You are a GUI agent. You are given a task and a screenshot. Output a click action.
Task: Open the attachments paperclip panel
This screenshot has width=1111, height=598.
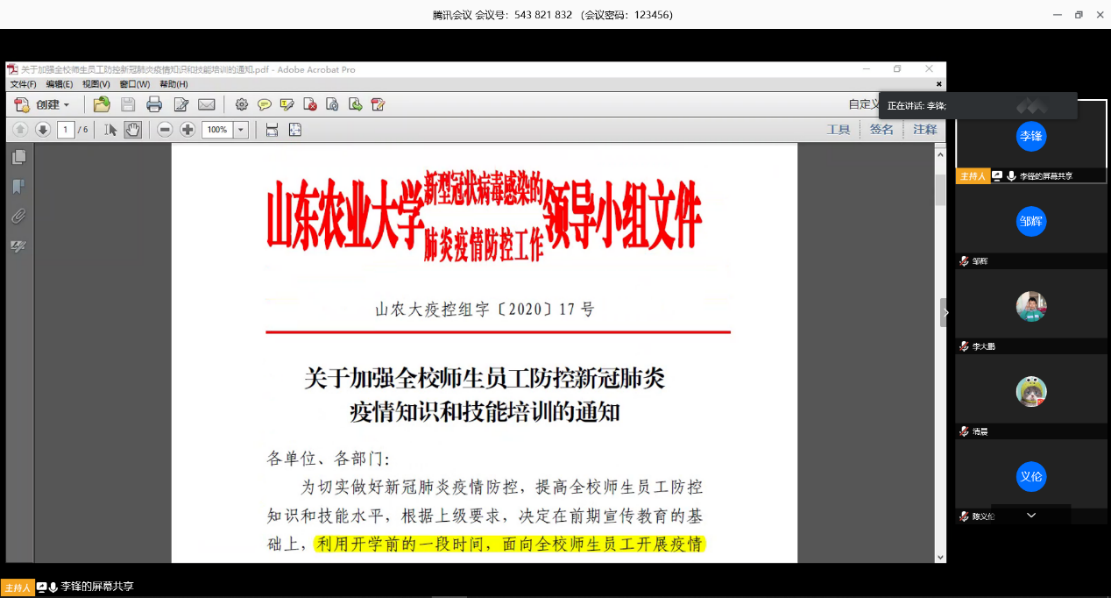[x=18, y=216]
